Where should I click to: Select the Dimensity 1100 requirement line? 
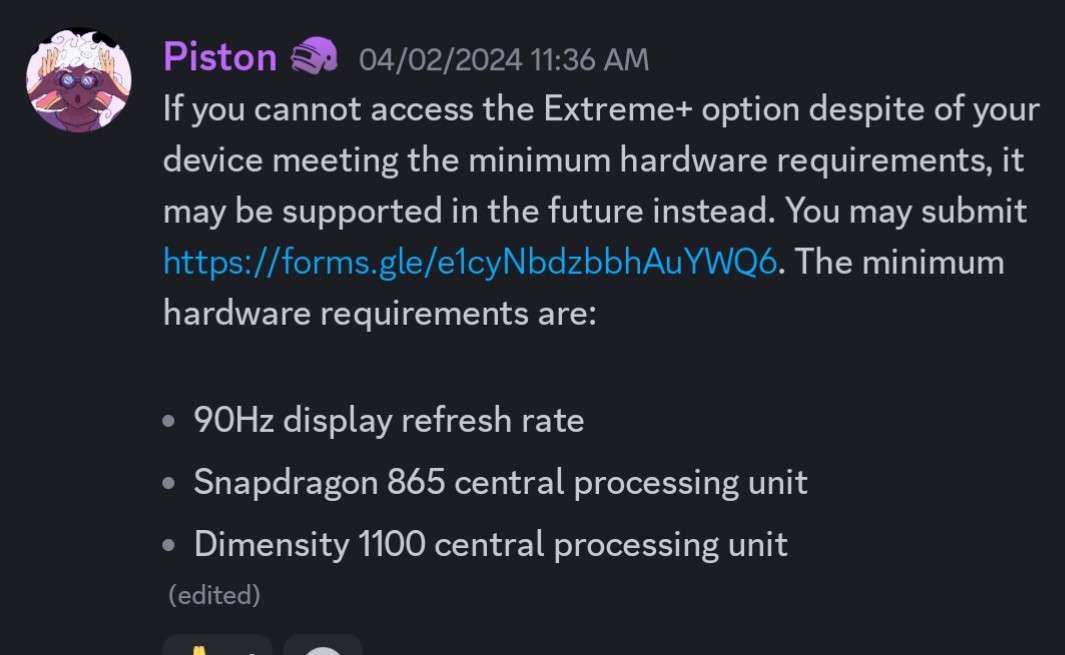pos(490,544)
